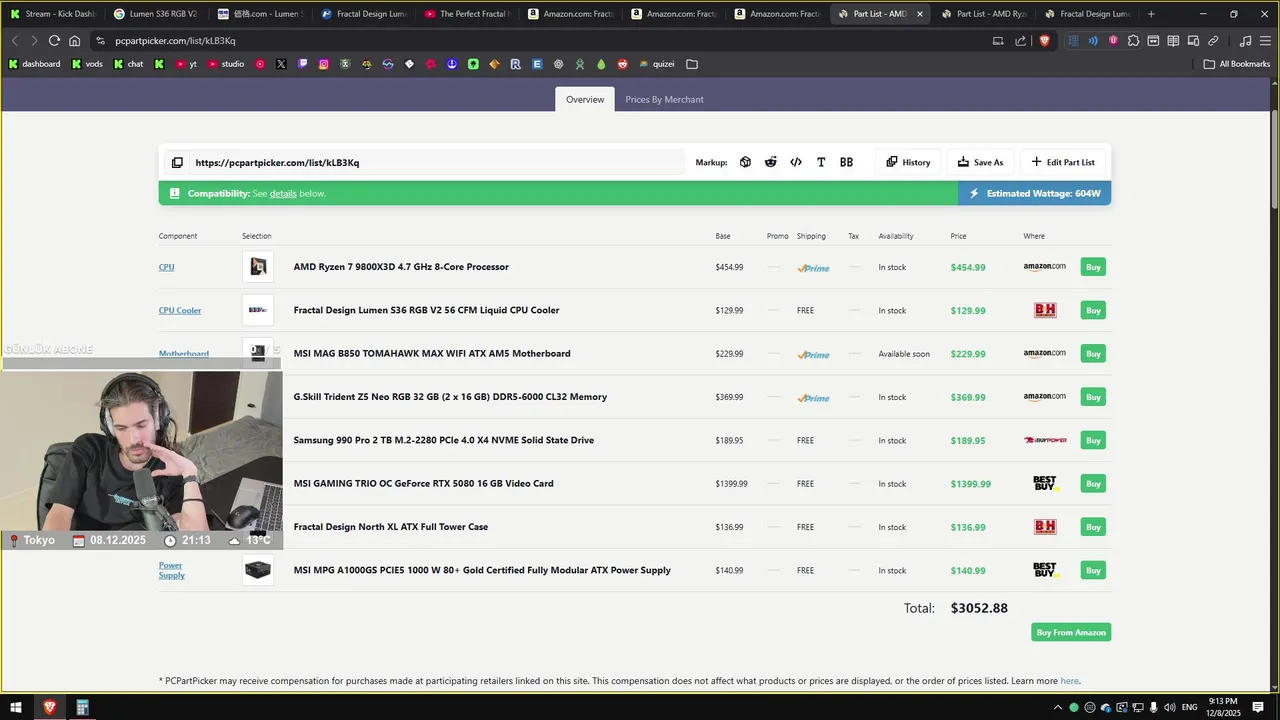This screenshot has width=1280, height=720.
Task: Open the Fractal Design North XL case link
Action: point(391,527)
